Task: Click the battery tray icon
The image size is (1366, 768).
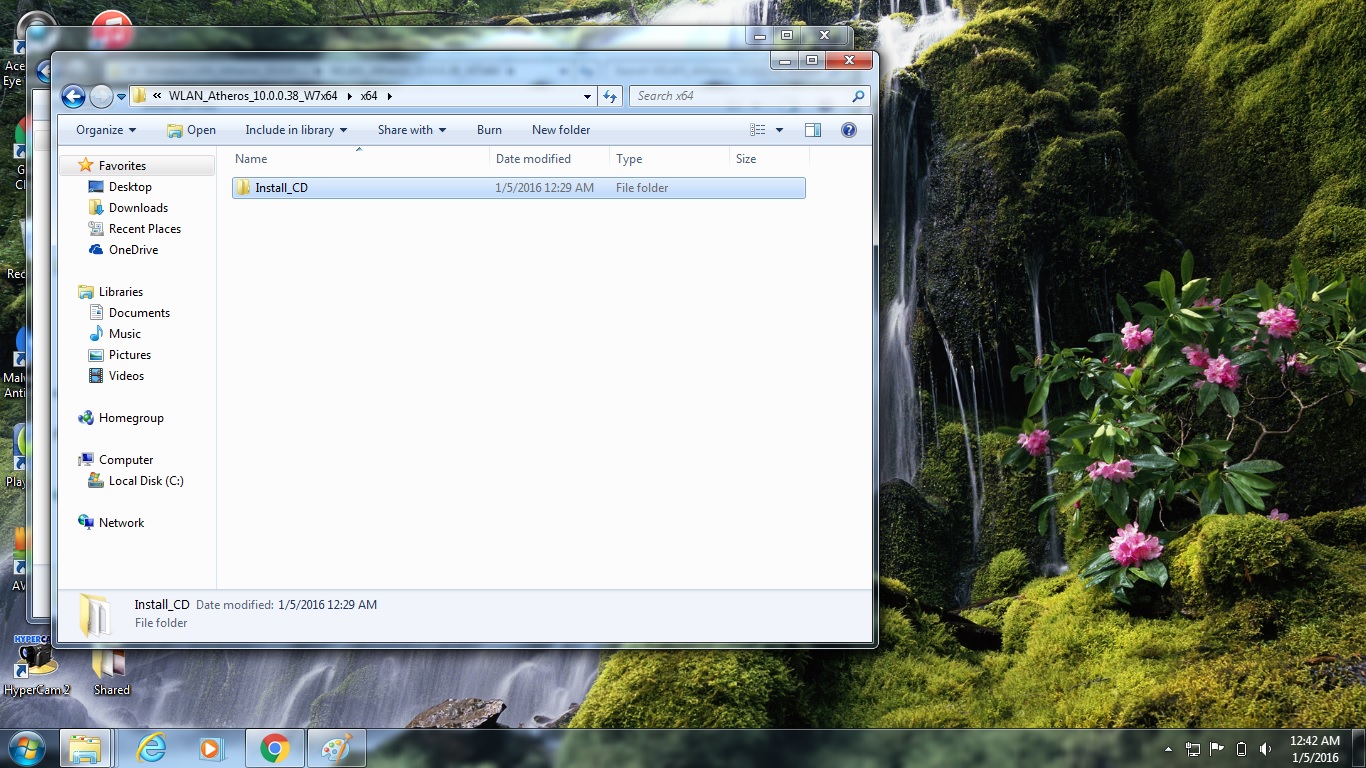Action: pyautogui.click(x=1242, y=749)
